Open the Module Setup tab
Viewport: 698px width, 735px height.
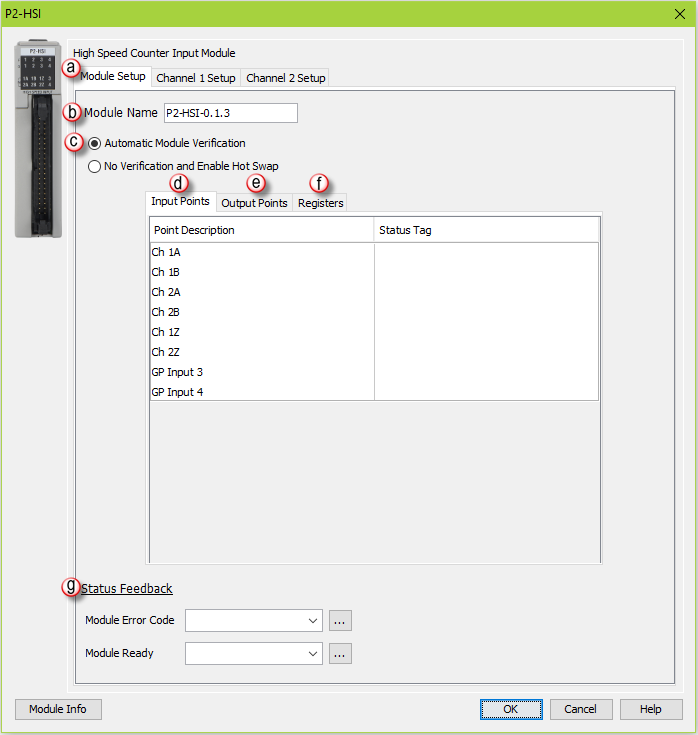click(x=113, y=77)
